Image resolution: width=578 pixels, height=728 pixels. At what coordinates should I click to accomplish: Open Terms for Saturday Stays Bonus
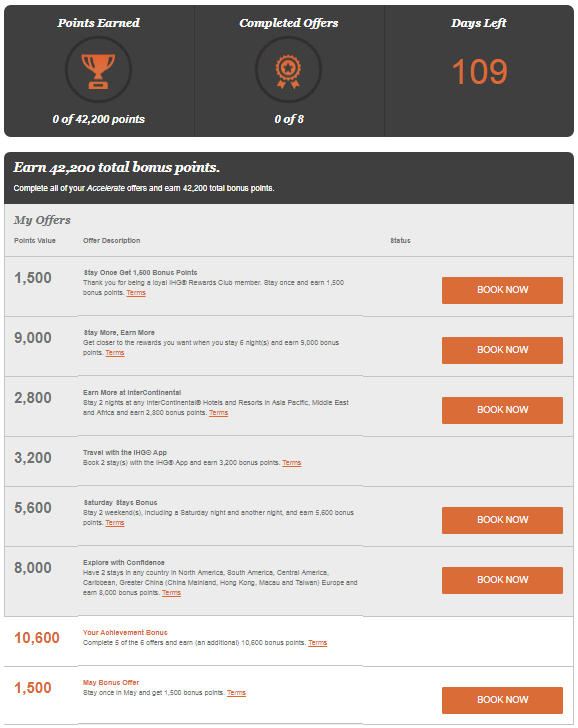click(115, 523)
